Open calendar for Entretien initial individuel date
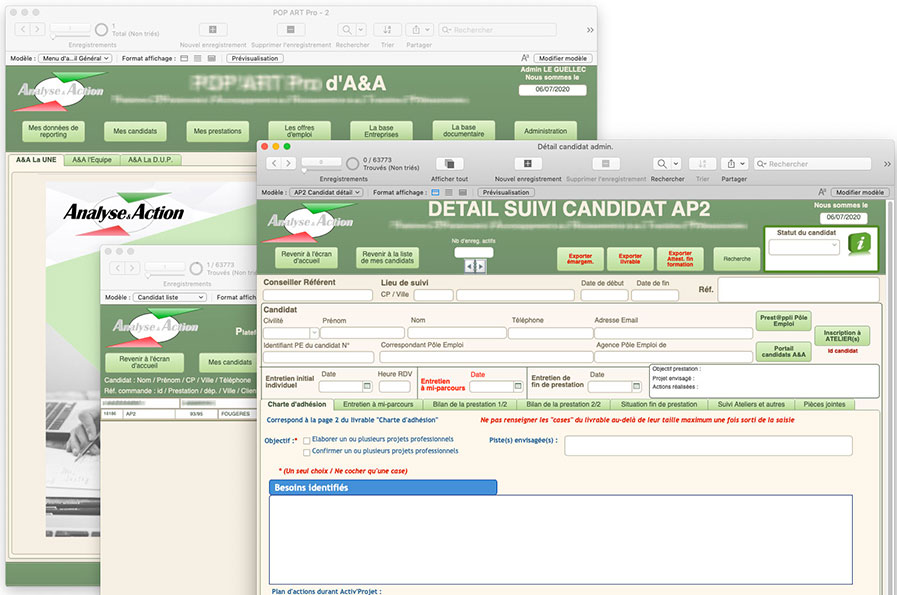Screen dimensions: 897x595 (367, 387)
